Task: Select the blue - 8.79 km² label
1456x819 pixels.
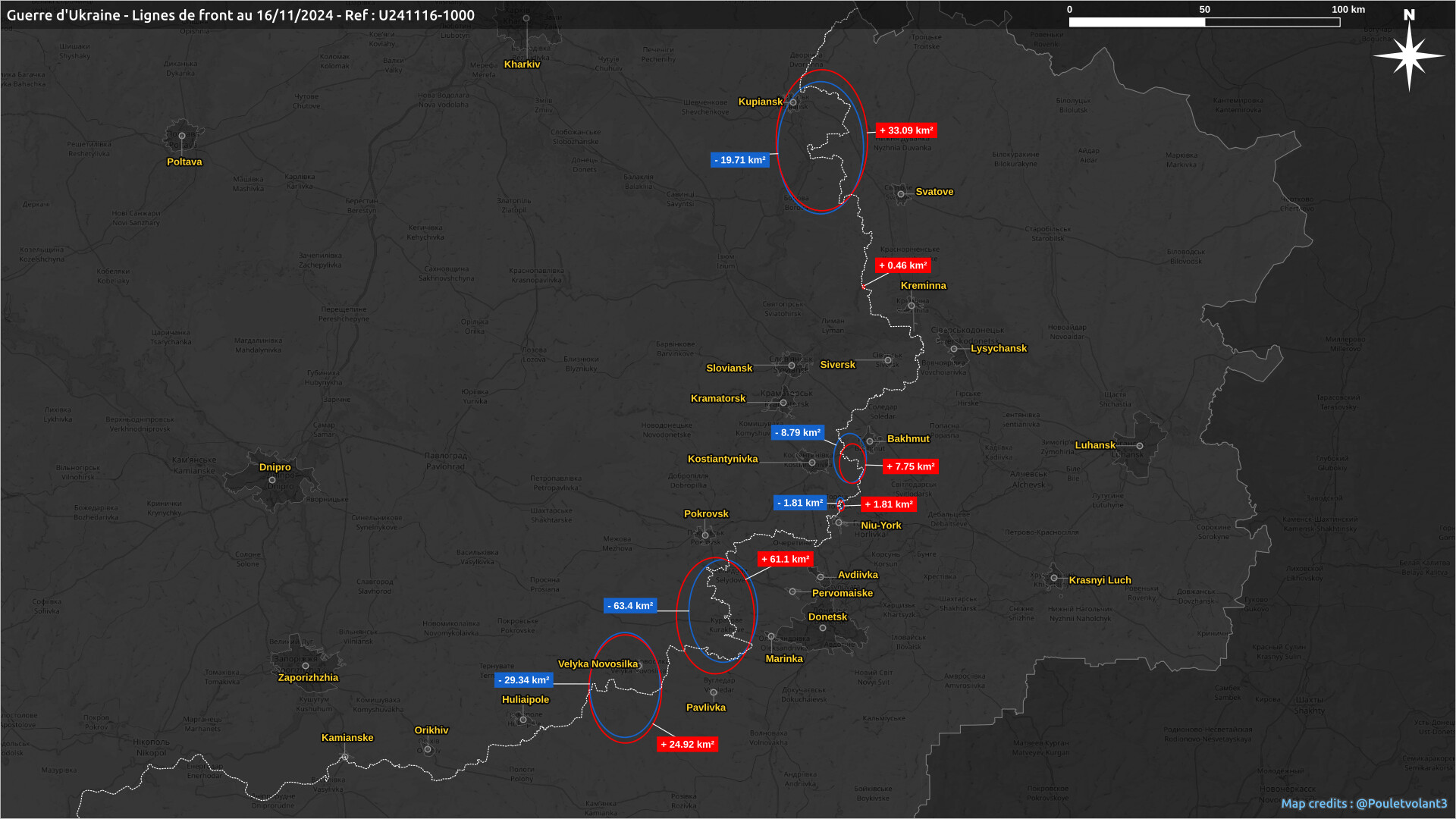Action: point(798,433)
